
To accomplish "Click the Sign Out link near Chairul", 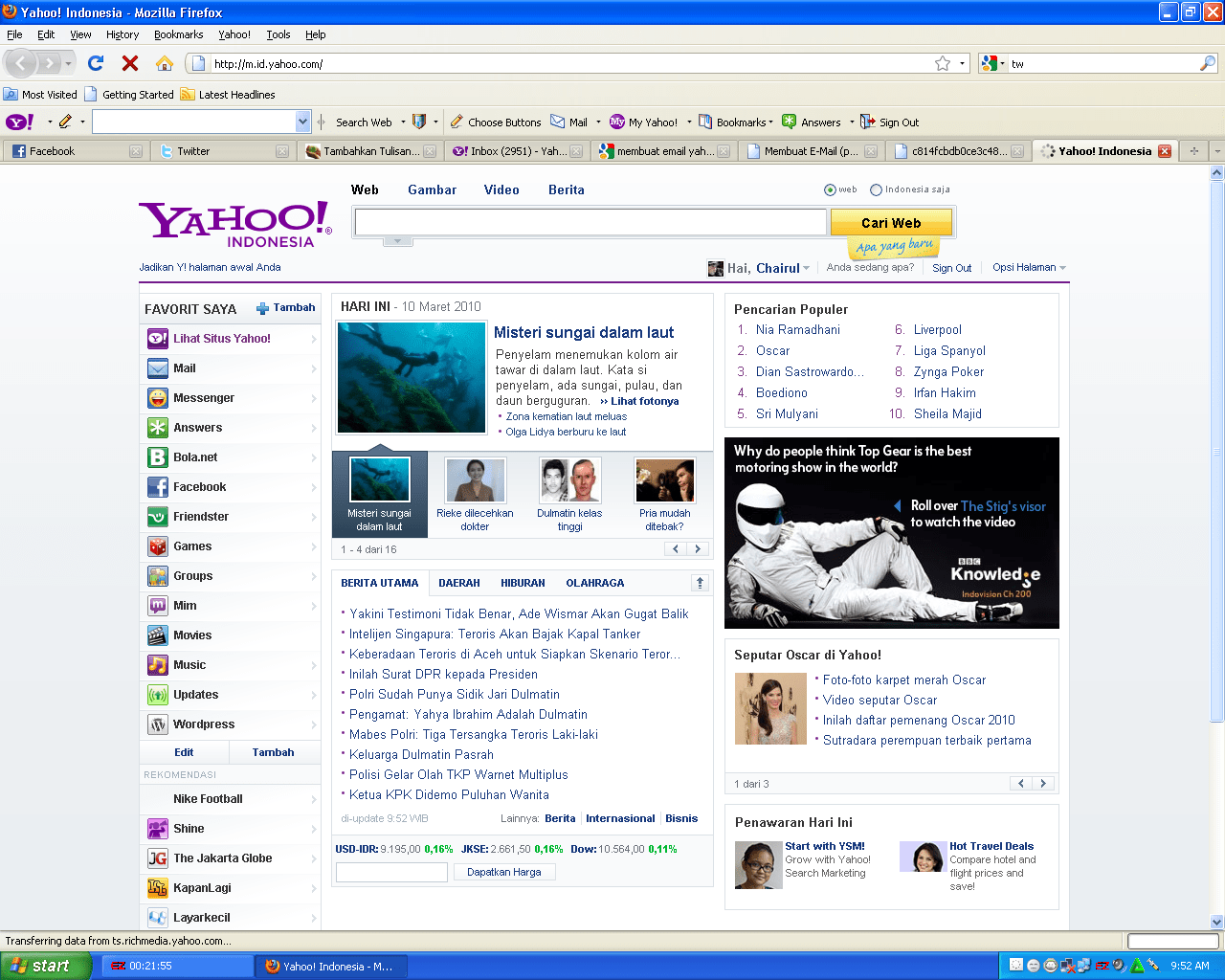I will 952,268.
